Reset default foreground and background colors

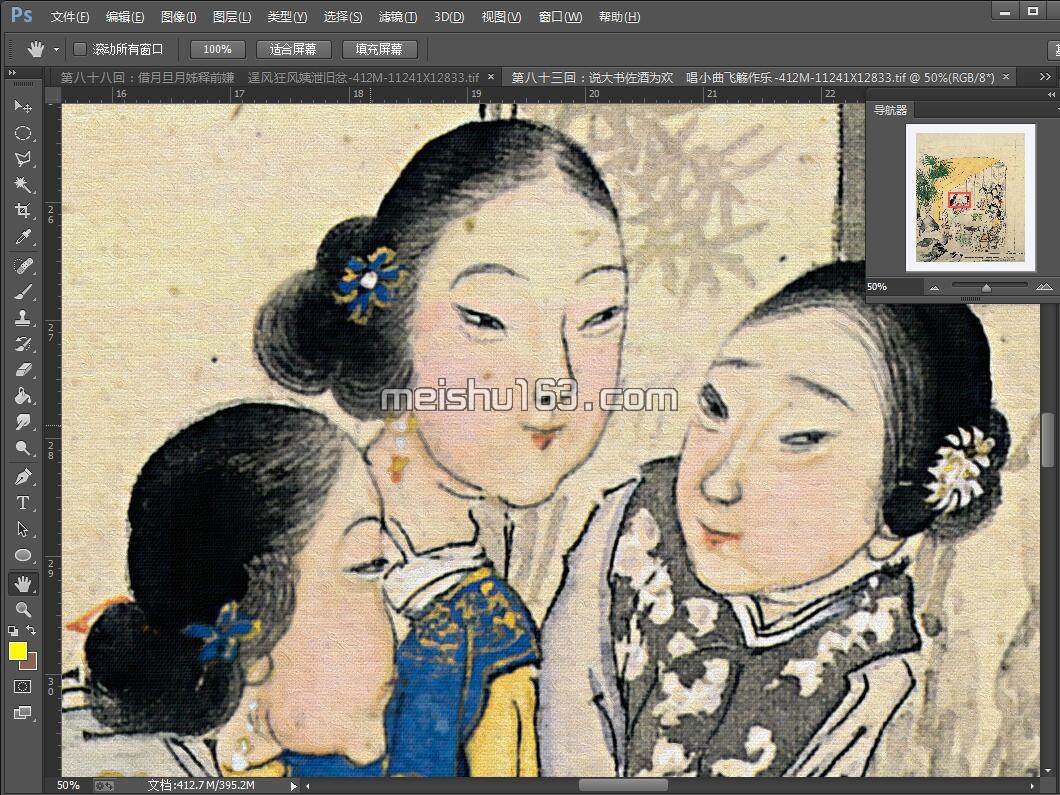(13, 631)
